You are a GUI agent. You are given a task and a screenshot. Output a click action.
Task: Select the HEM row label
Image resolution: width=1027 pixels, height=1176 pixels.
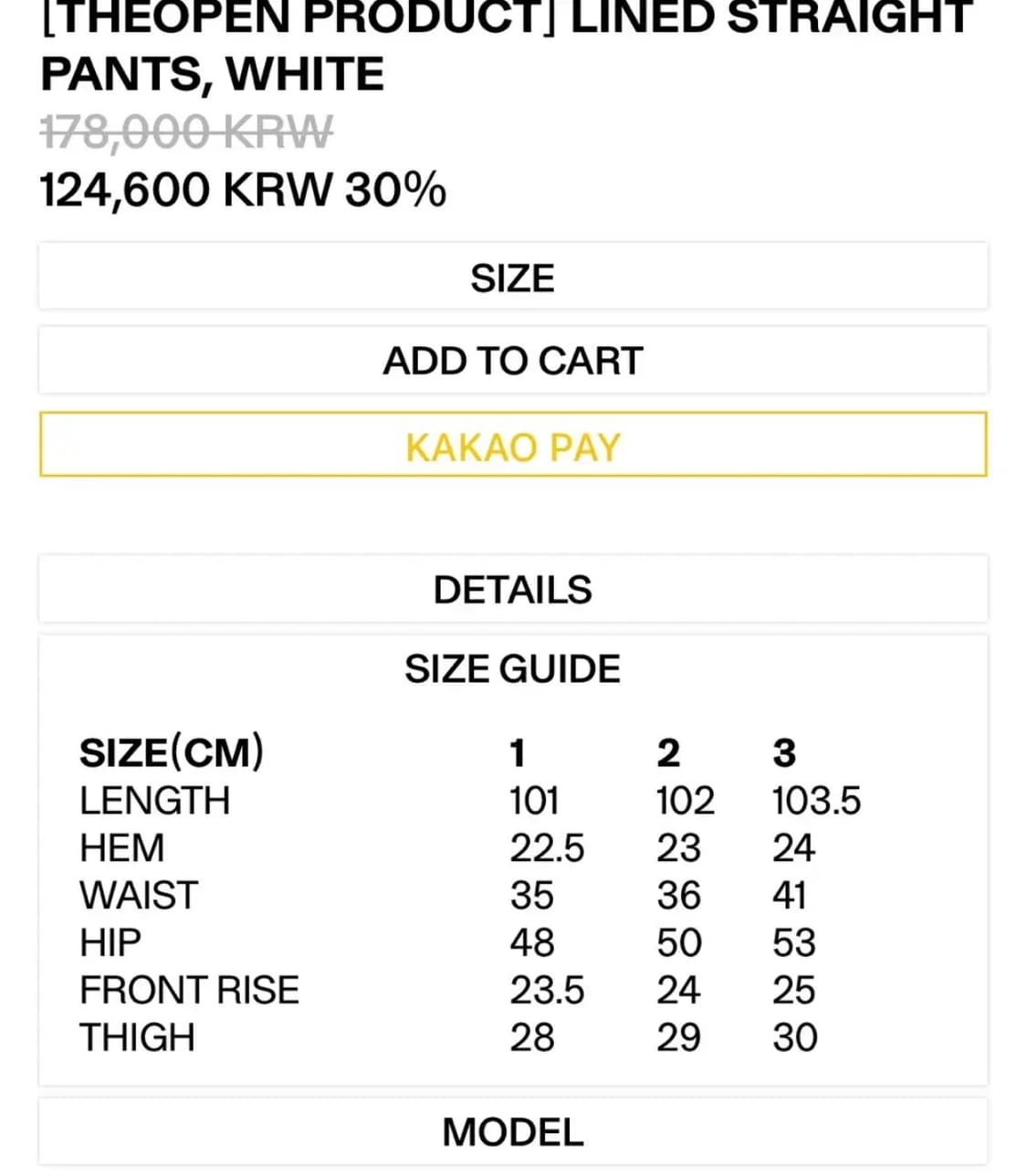pos(122,848)
